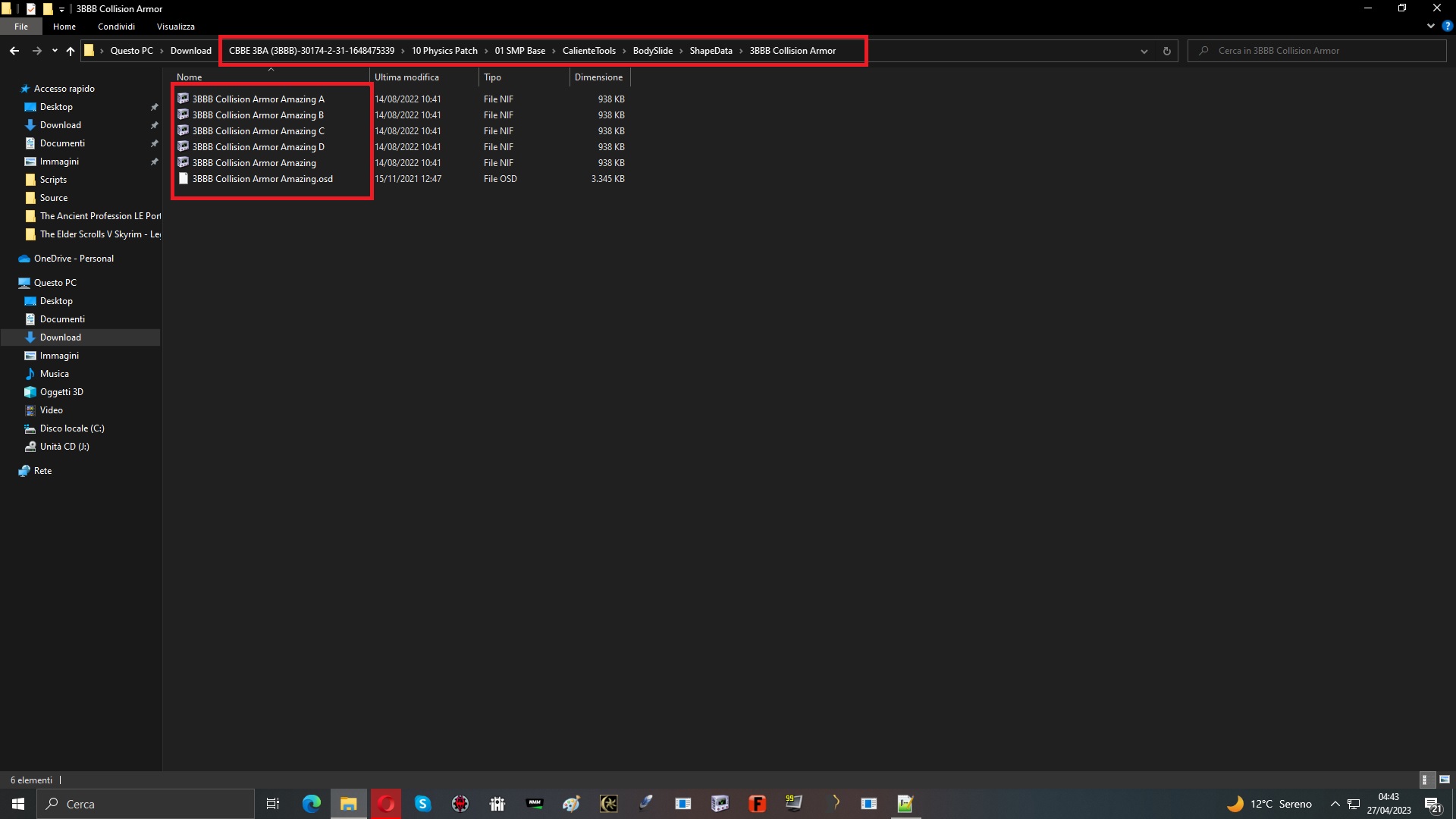Viewport: 1456px width, 819px height.
Task: Select file 3BBB Collision Armor Amazing B
Action: pyautogui.click(x=258, y=115)
